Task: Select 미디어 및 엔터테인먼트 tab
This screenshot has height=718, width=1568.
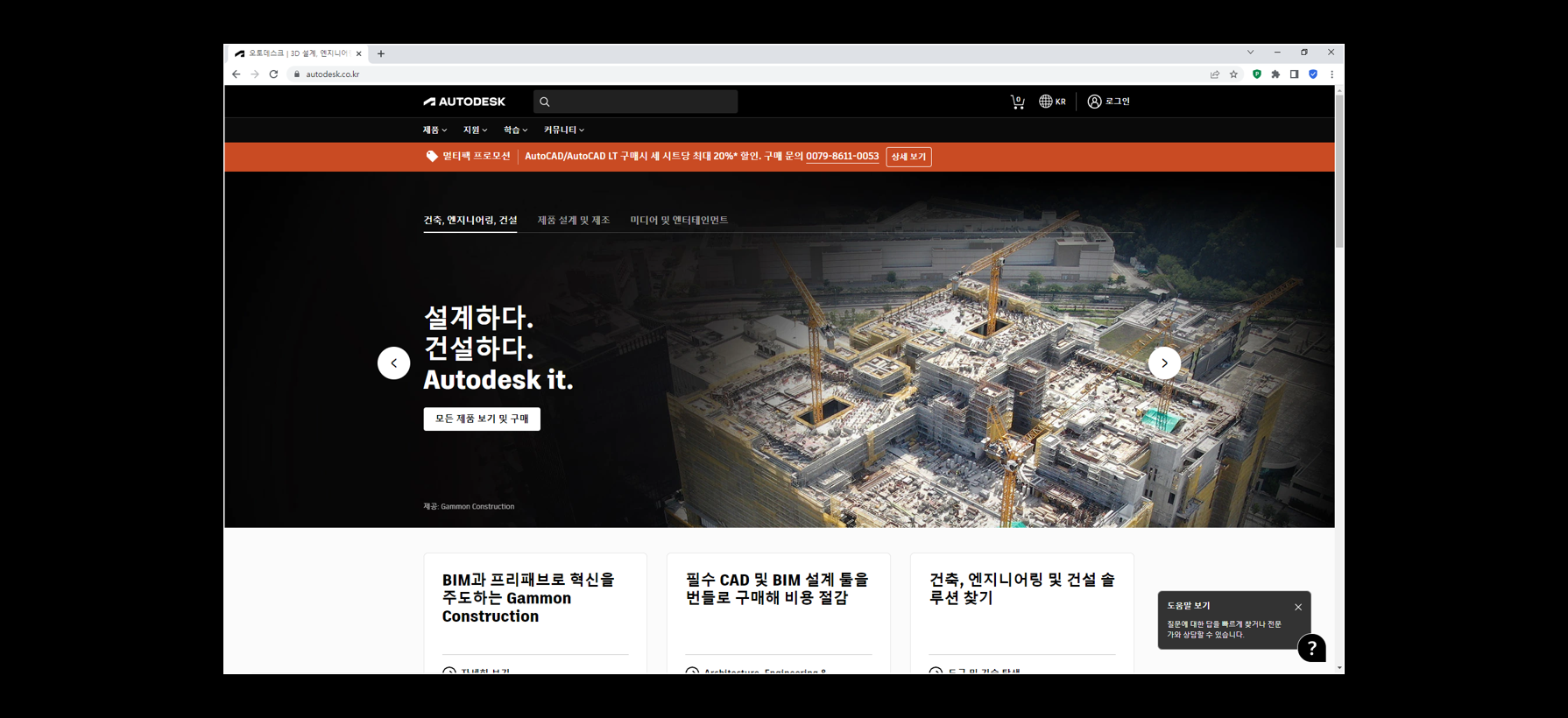Action: pyautogui.click(x=679, y=220)
